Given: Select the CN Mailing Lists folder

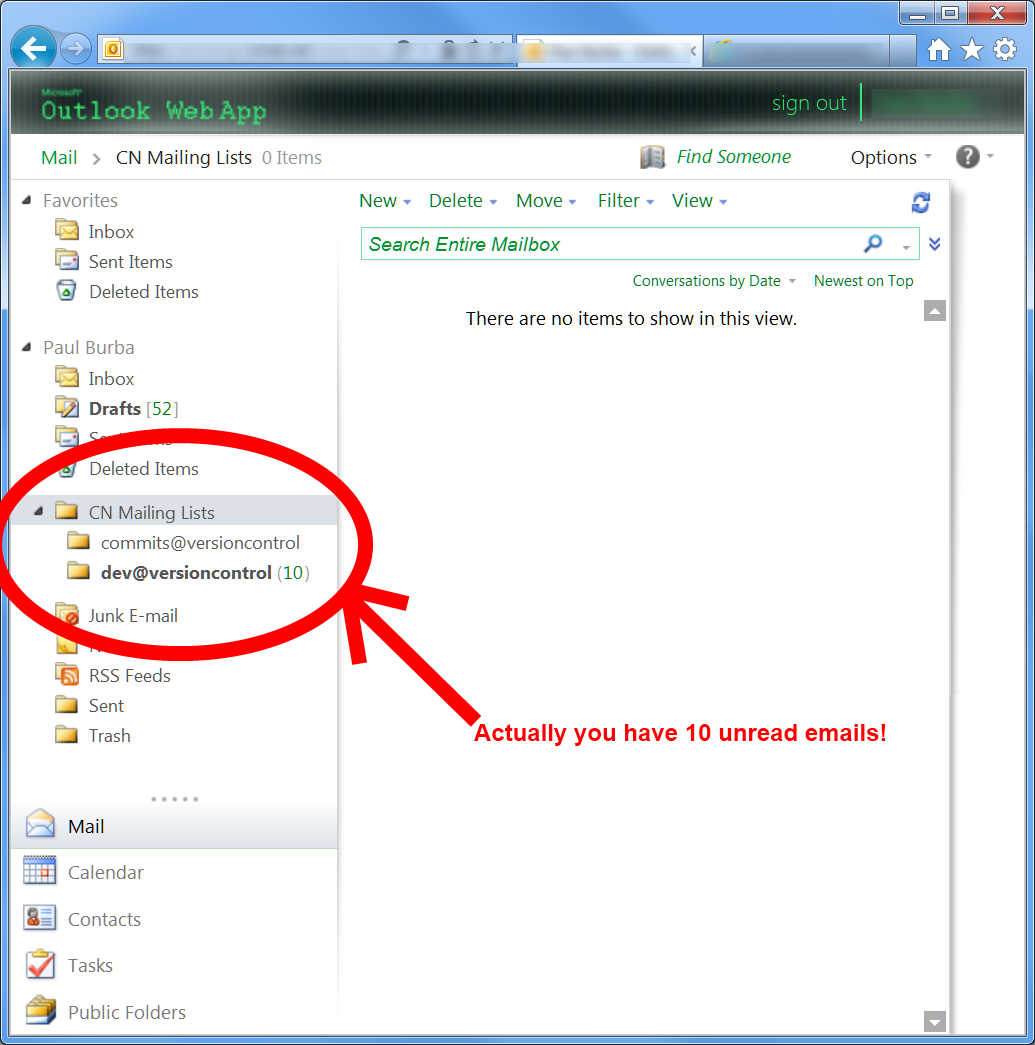Looking at the screenshot, I should tap(173, 512).
